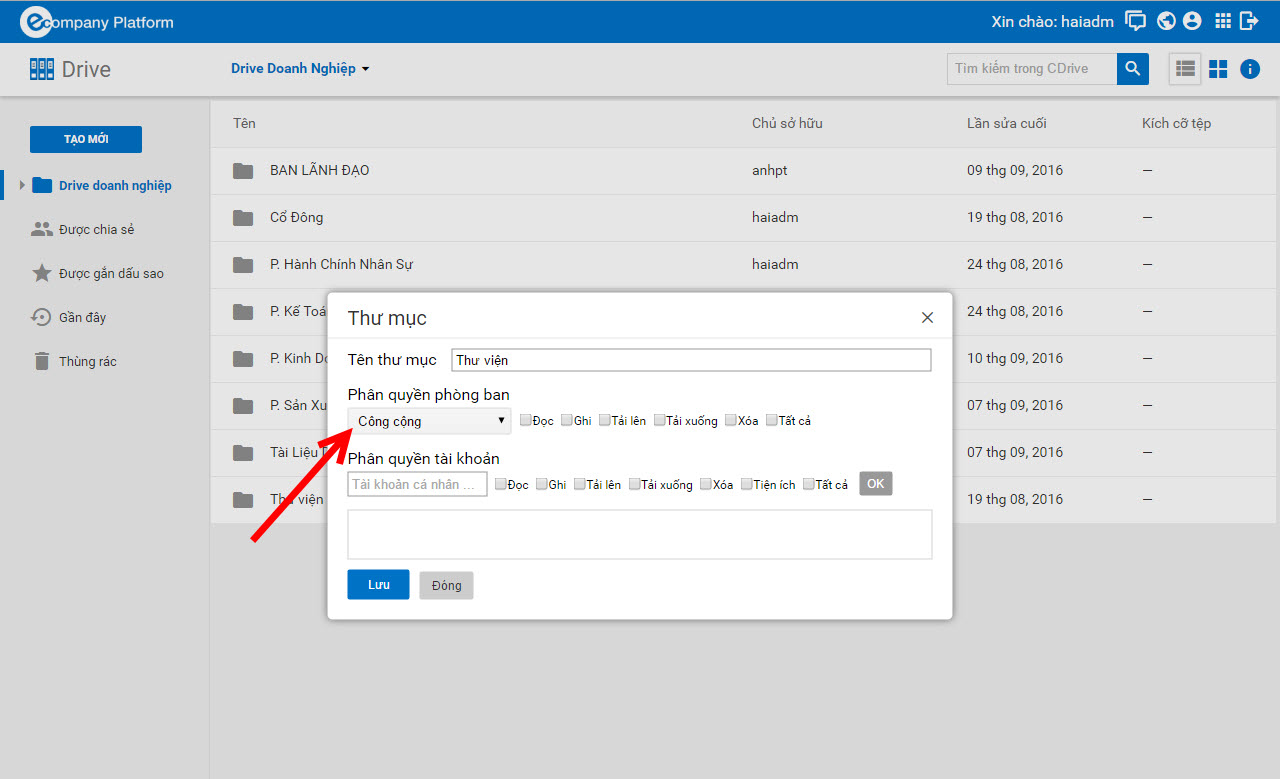Sort by Lần sửa cuối column header
The height and width of the screenshot is (779, 1280).
(1006, 123)
